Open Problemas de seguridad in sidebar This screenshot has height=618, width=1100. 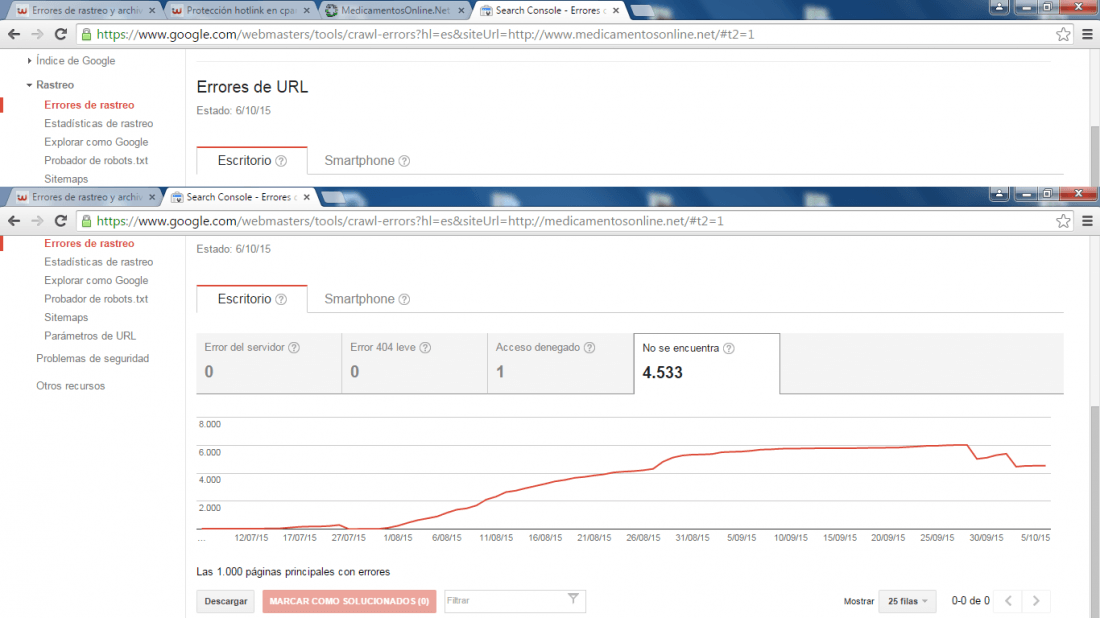[x=93, y=358]
